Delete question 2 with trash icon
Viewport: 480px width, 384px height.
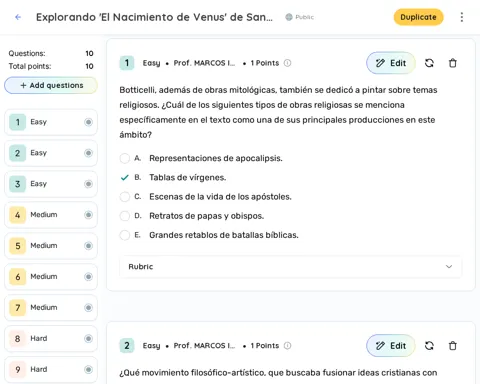453,346
